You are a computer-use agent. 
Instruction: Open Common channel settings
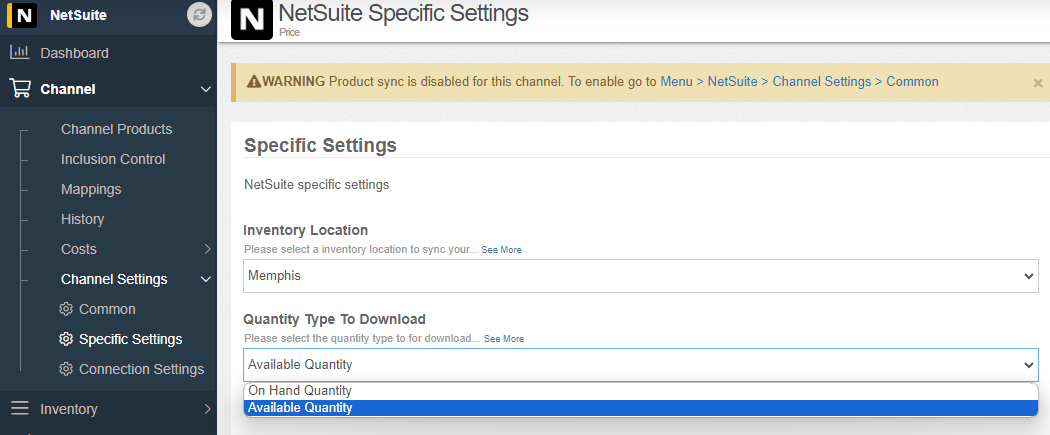107,309
